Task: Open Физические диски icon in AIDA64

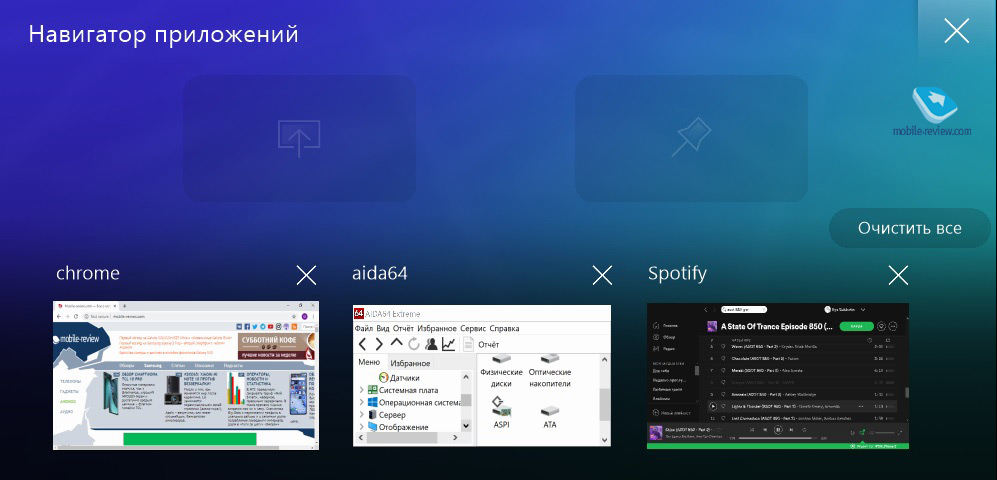Action: [501, 372]
